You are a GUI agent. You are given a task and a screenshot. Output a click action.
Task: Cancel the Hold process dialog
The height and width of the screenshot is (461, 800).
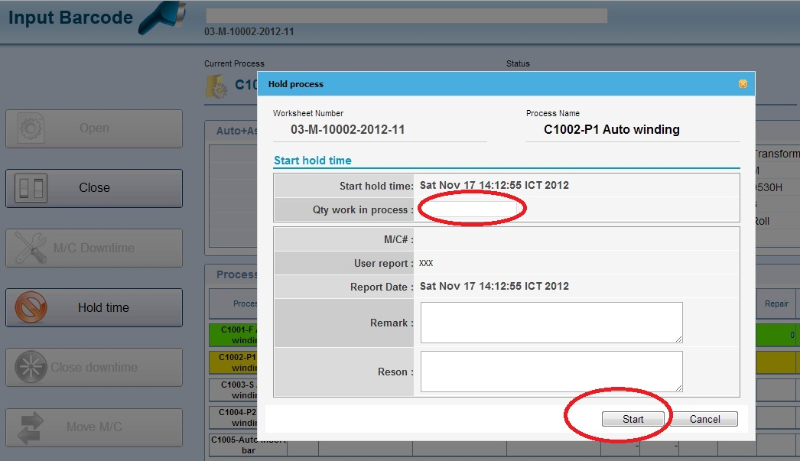coord(705,419)
